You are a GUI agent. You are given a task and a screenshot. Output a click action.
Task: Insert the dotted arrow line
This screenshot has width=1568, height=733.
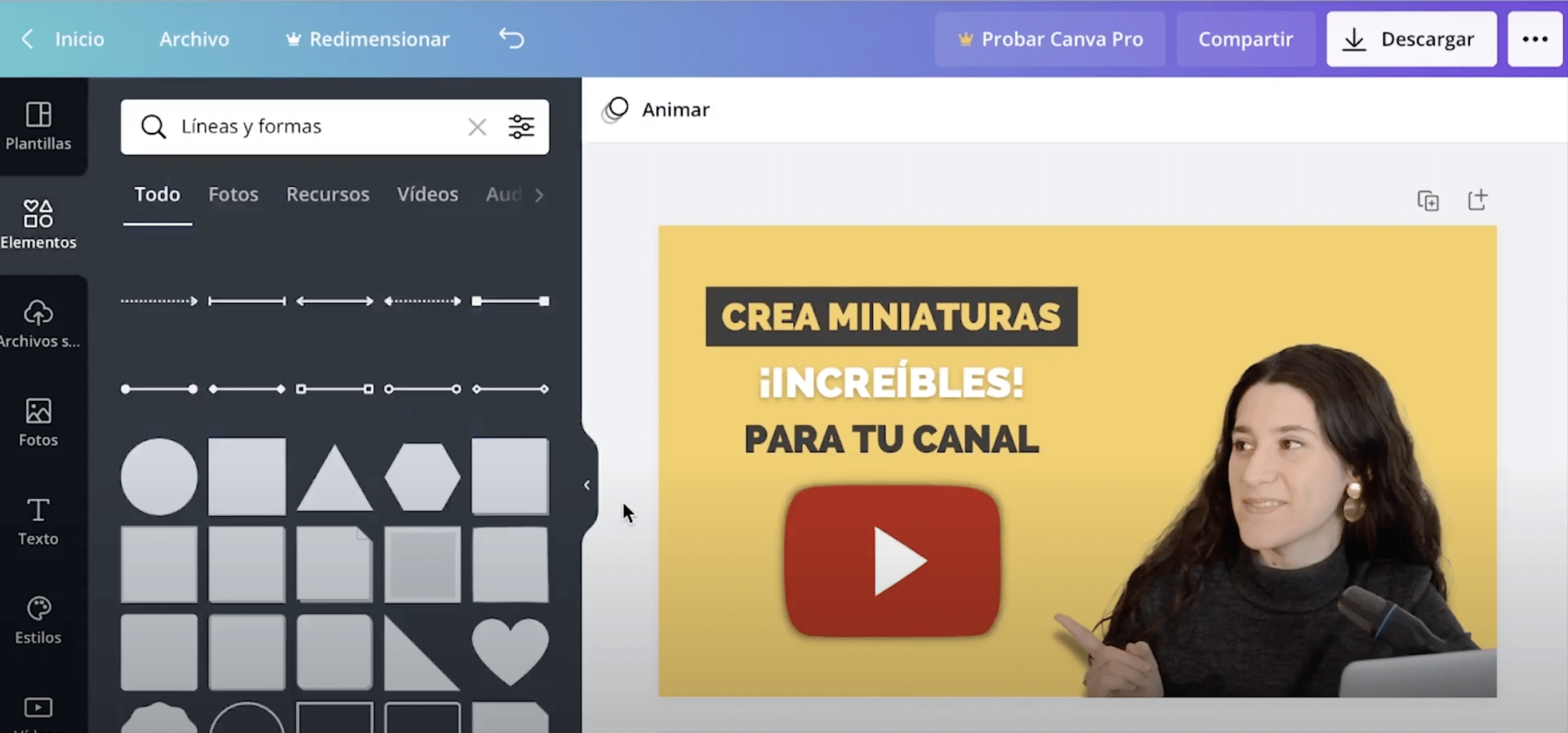tap(159, 301)
